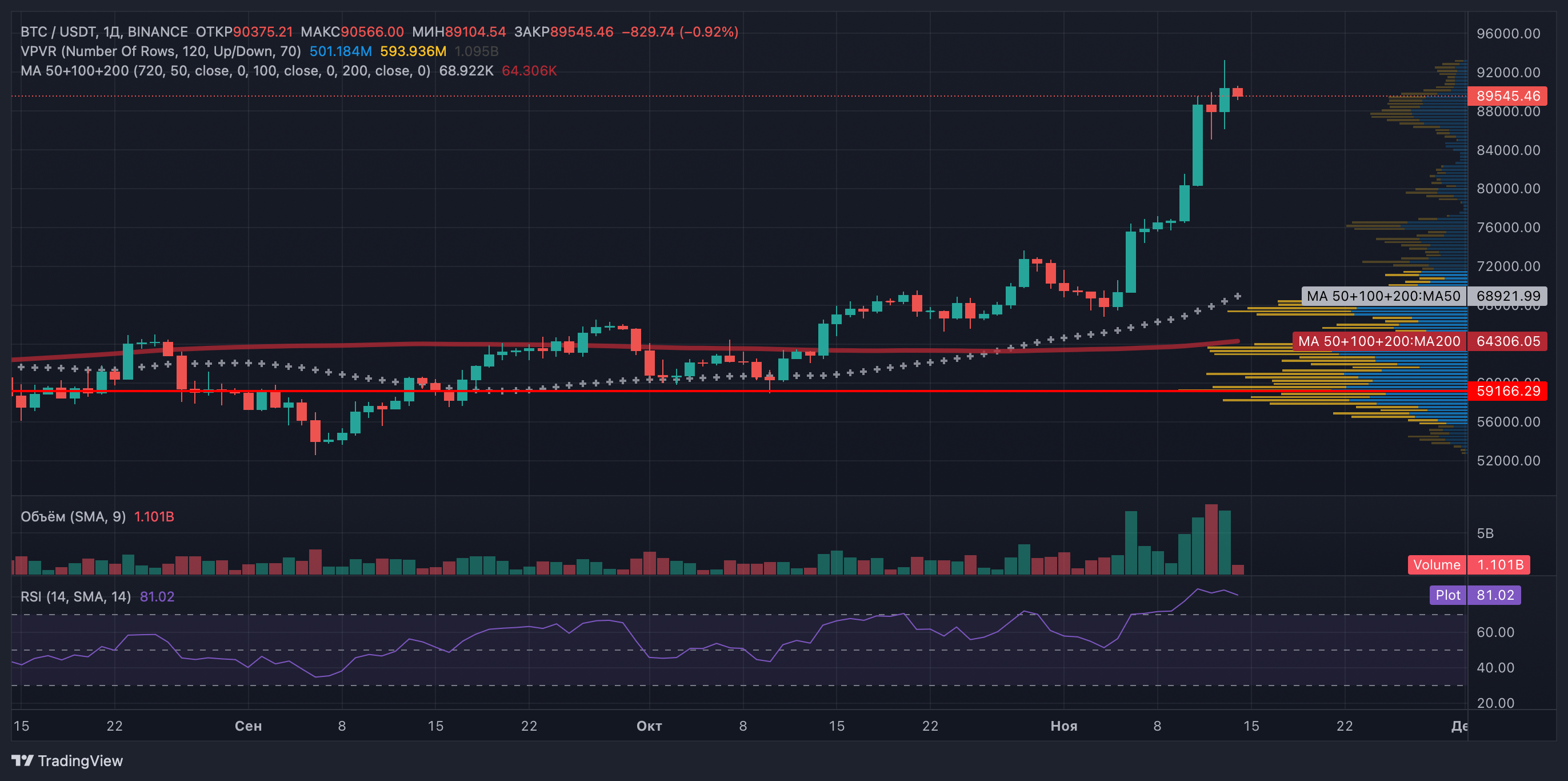Click the 20.00 RSI scale label
This screenshot has height=781, width=1568.
1495,703
